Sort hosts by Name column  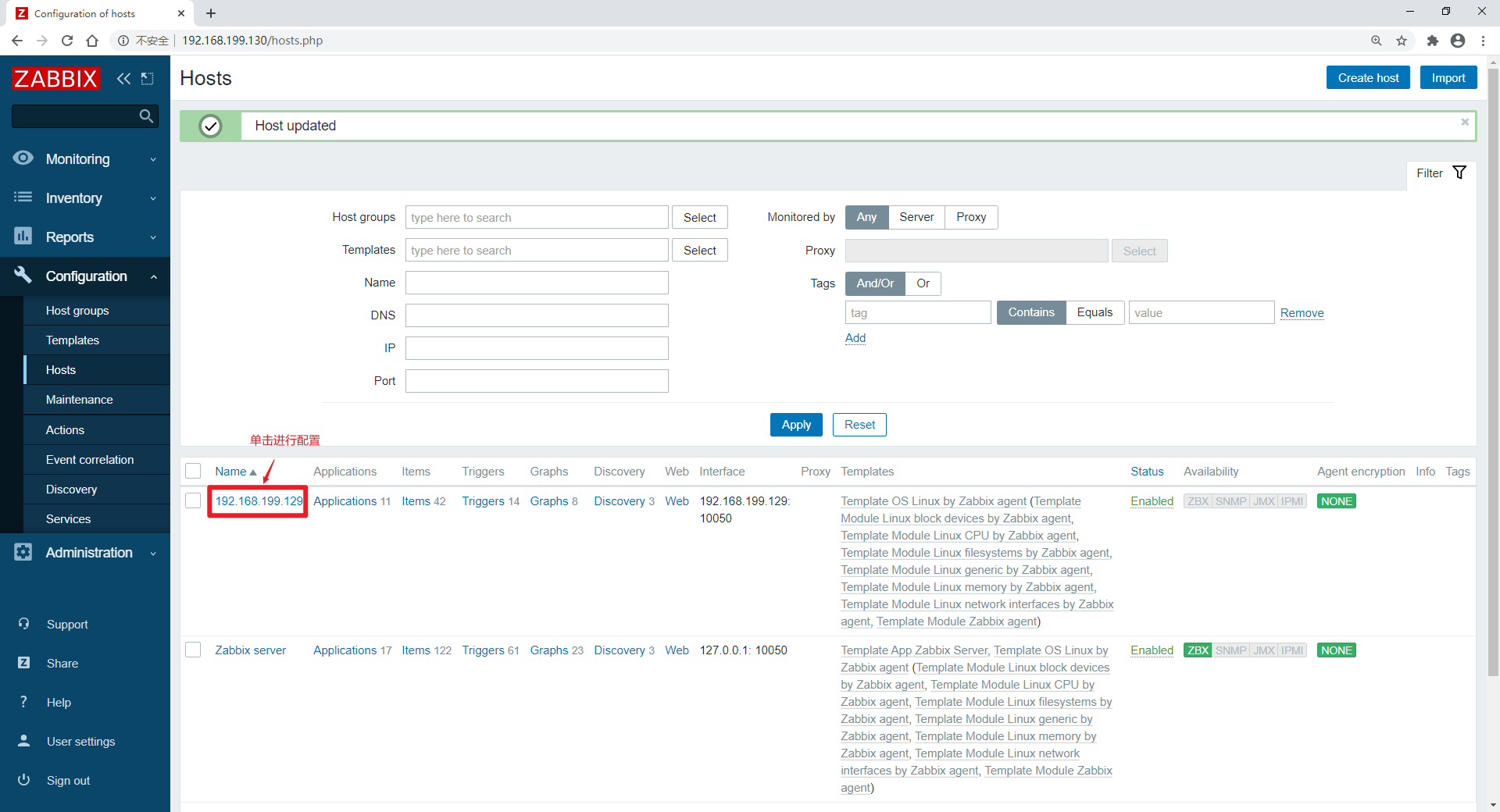236,471
